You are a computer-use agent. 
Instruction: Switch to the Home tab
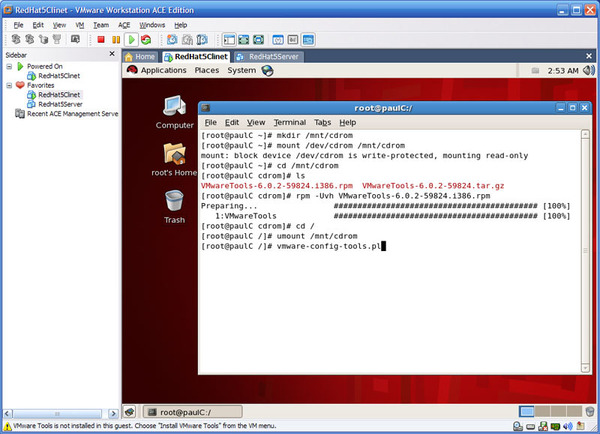click(x=140, y=57)
